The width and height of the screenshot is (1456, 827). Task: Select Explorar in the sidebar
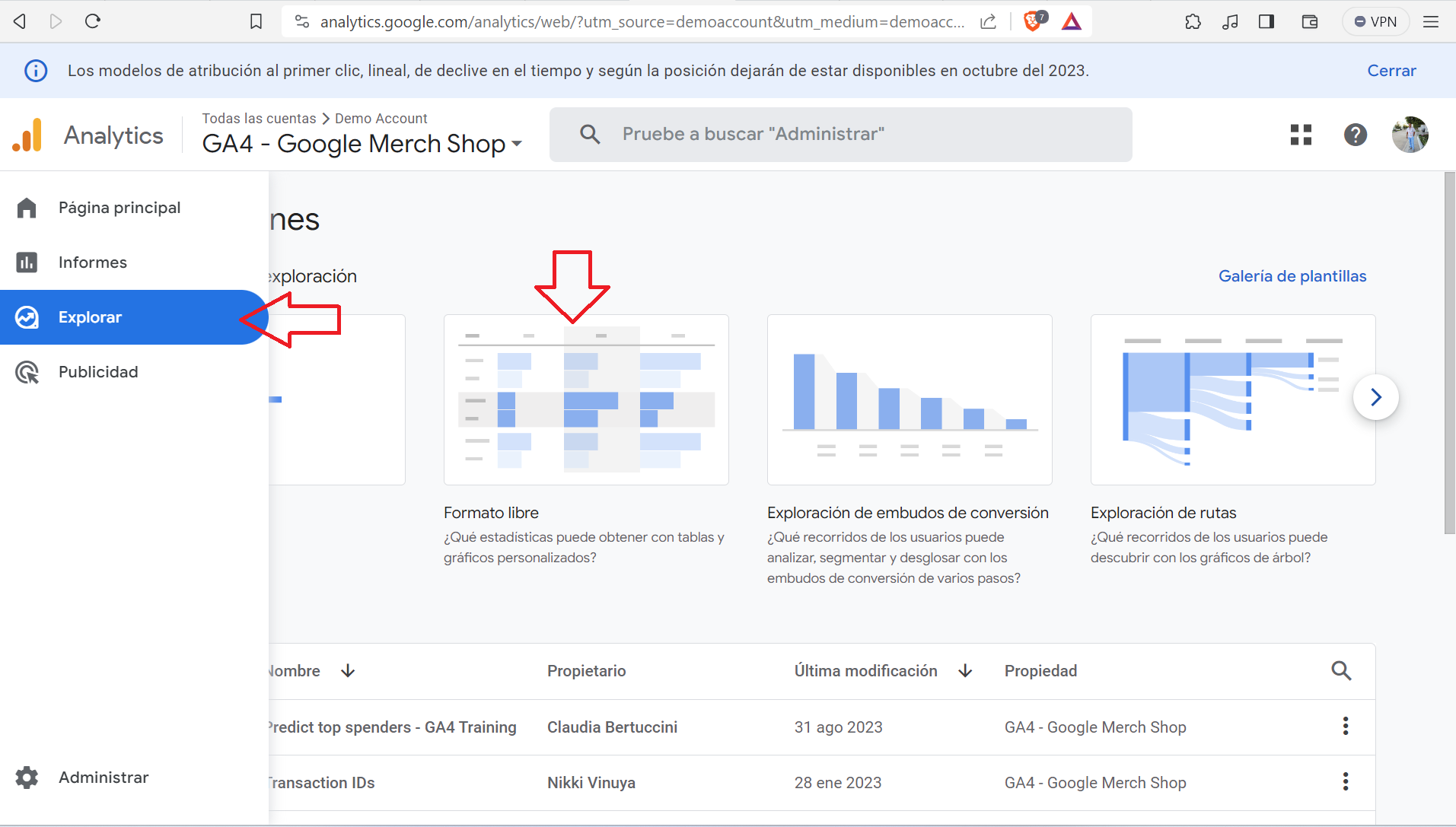click(x=134, y=317)
